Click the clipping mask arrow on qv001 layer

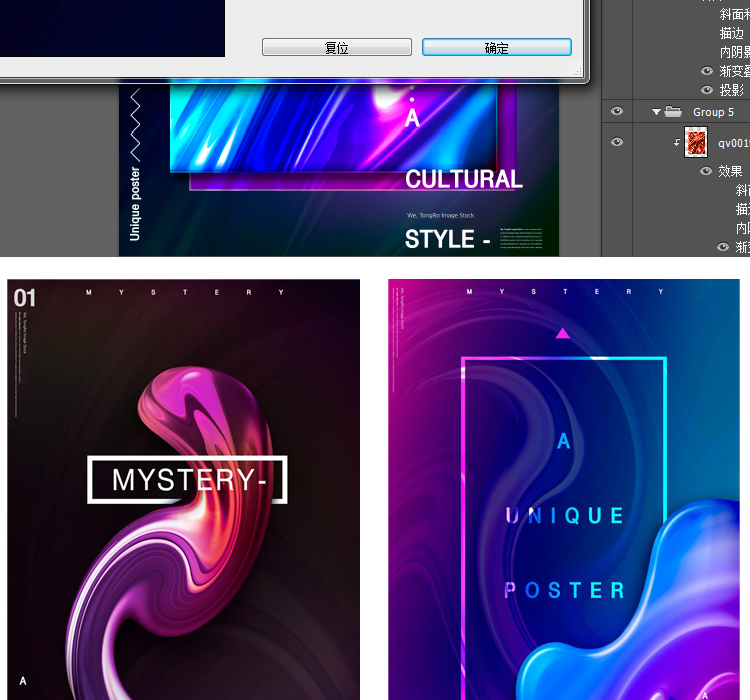pos(676,143)
